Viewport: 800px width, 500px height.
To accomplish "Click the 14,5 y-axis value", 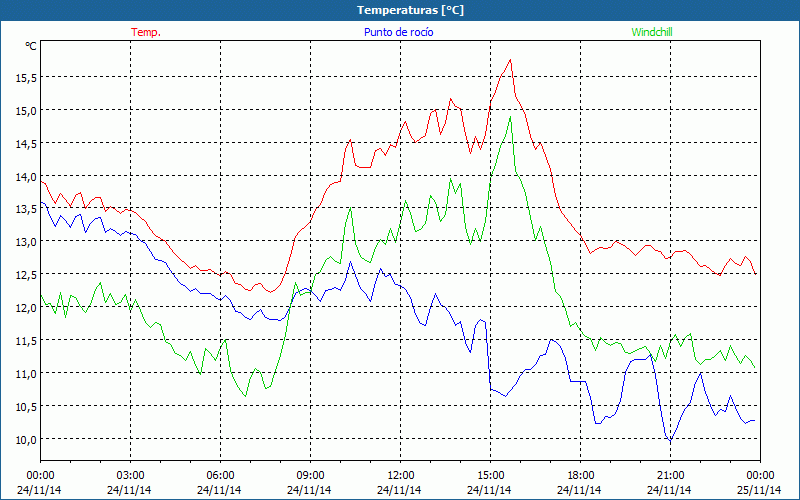I will click(26, 144).
